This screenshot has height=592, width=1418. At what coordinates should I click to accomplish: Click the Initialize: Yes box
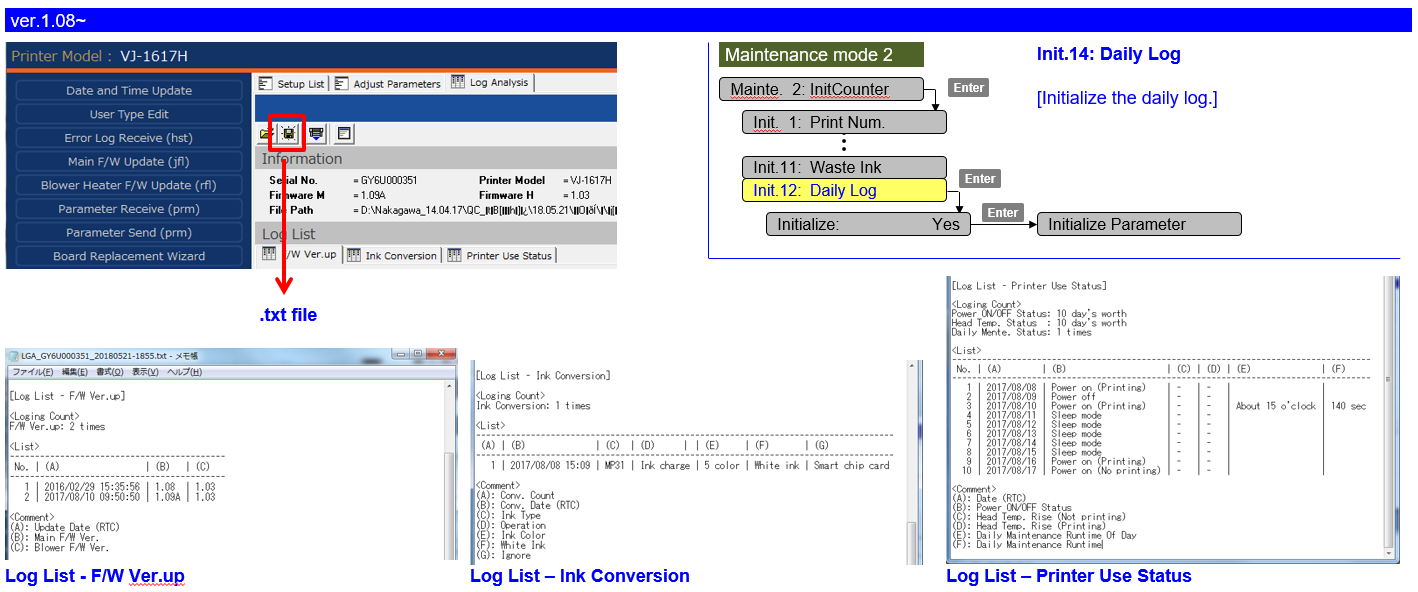coord(868,224)
